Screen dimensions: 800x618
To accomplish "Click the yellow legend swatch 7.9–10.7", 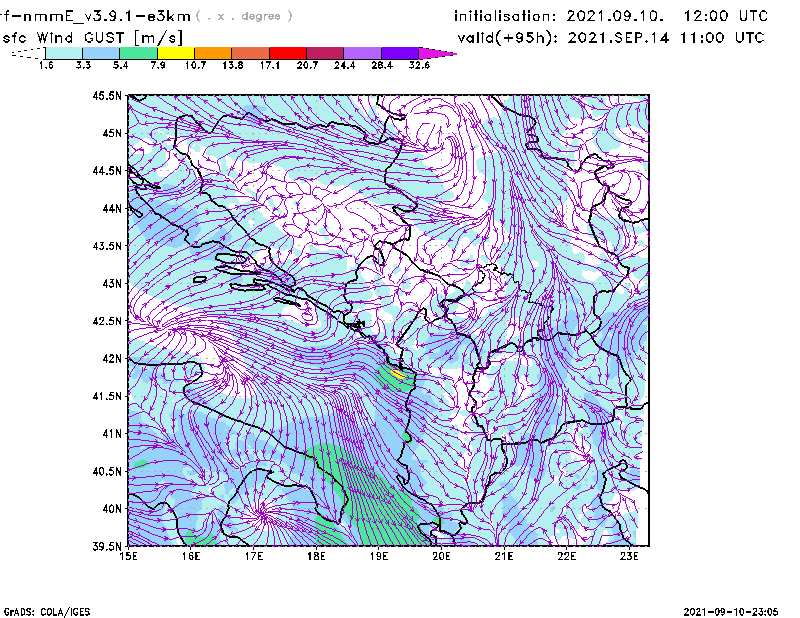I will point(176,53).
